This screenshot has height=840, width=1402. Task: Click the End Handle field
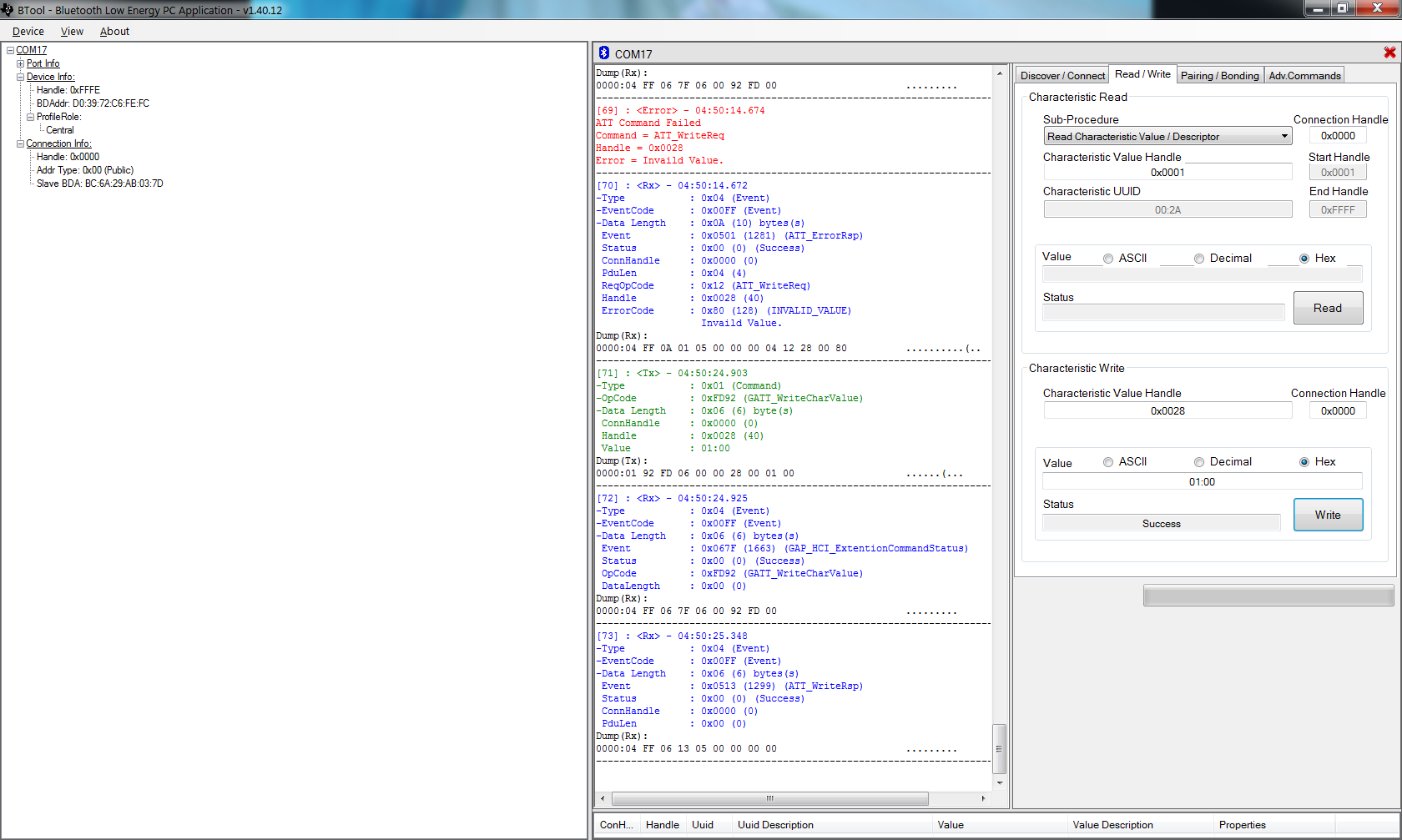(1338, 209)
